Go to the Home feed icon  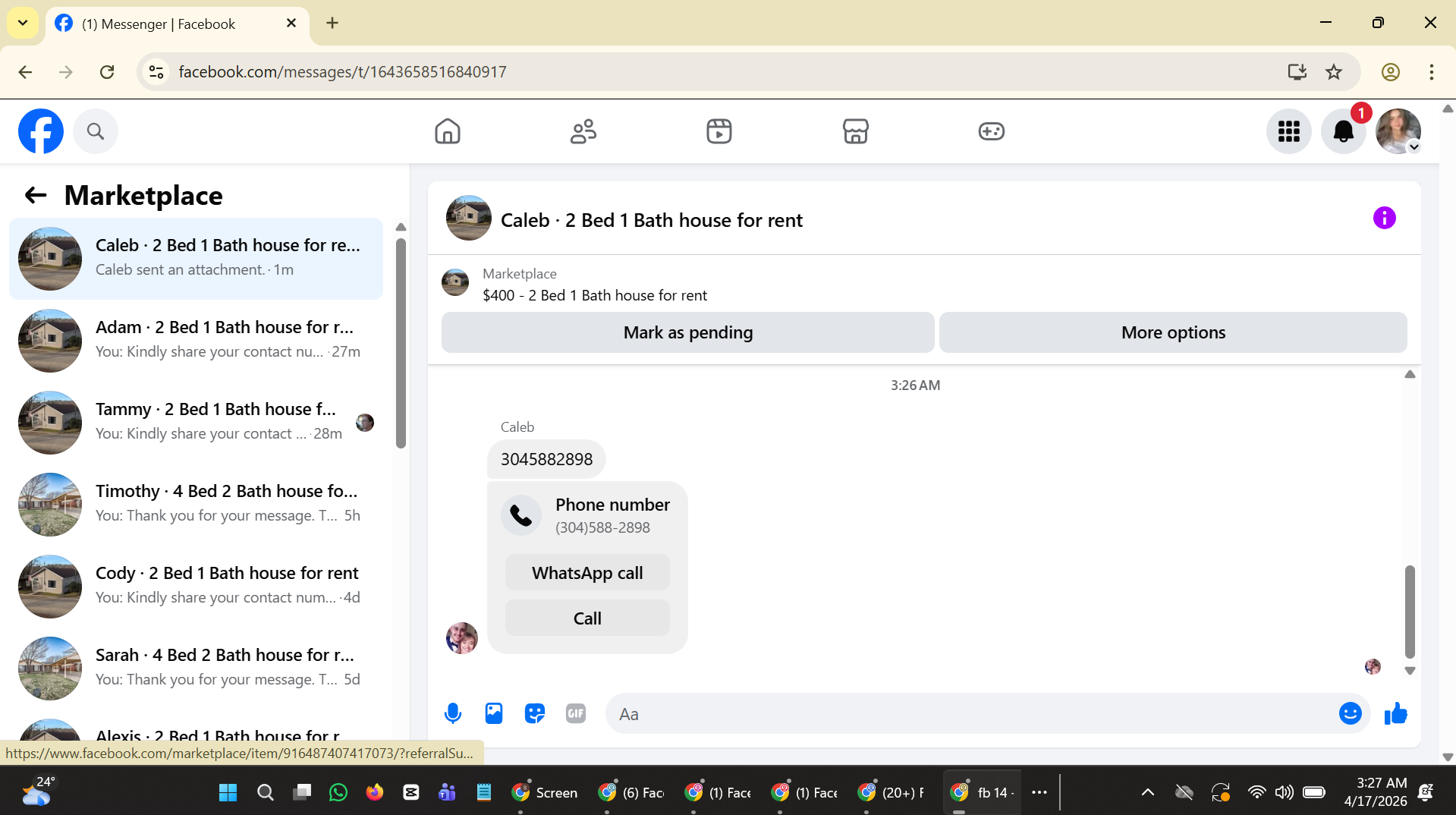[x=448, y=131]
